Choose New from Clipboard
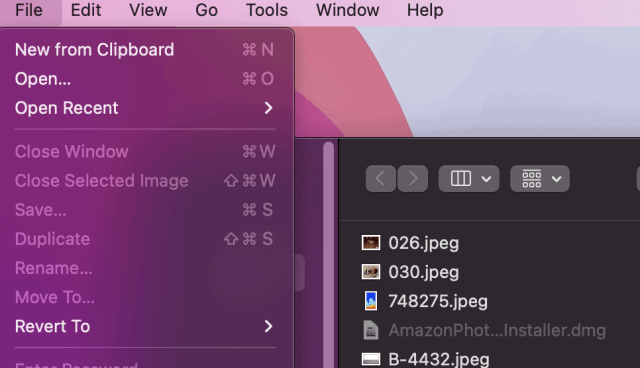The height and width of the screenshot is (368, 640). click(145, 50)
